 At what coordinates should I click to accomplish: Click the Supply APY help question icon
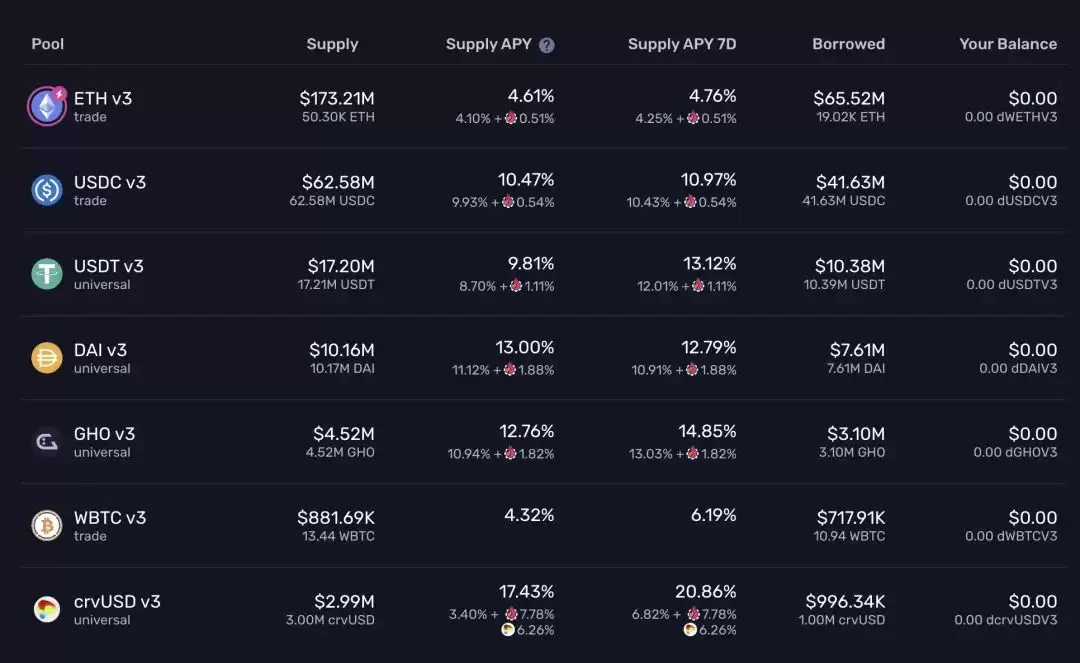pyautogui.click(x=547, y=45)
